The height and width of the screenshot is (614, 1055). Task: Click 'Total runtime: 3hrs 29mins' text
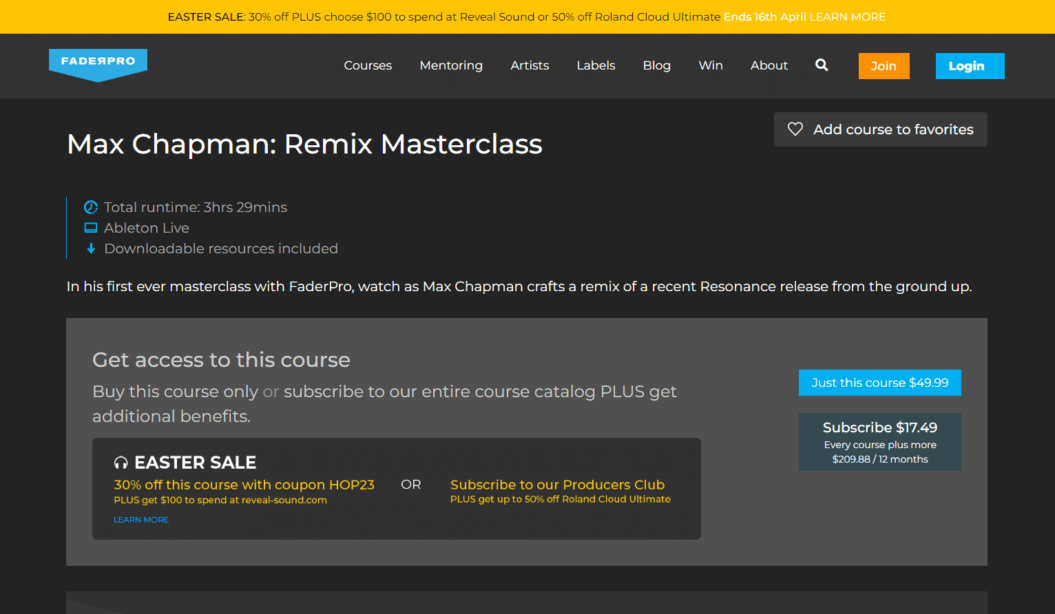pyautogui.click(x=195, y=207)
